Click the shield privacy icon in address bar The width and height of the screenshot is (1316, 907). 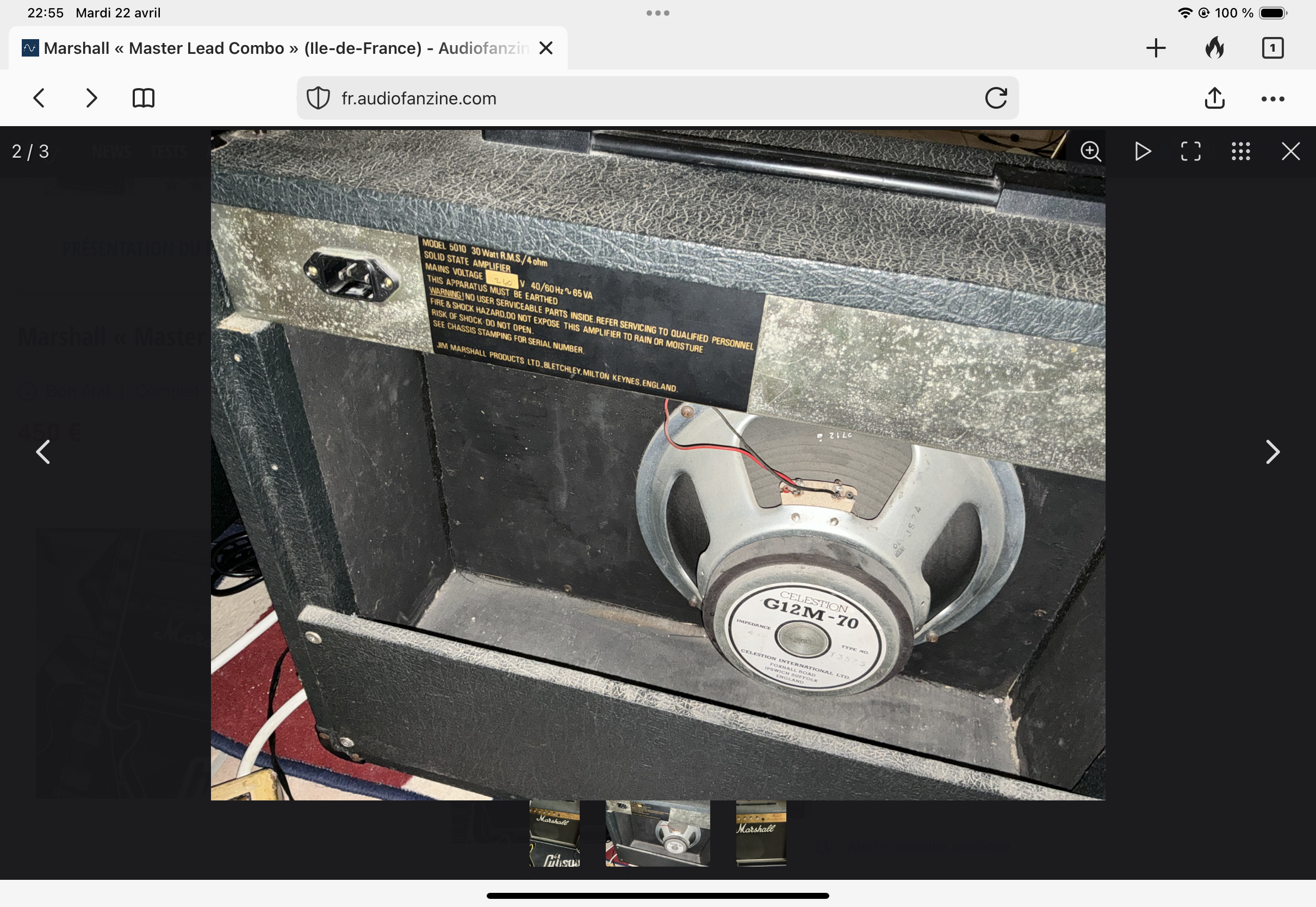318,98
